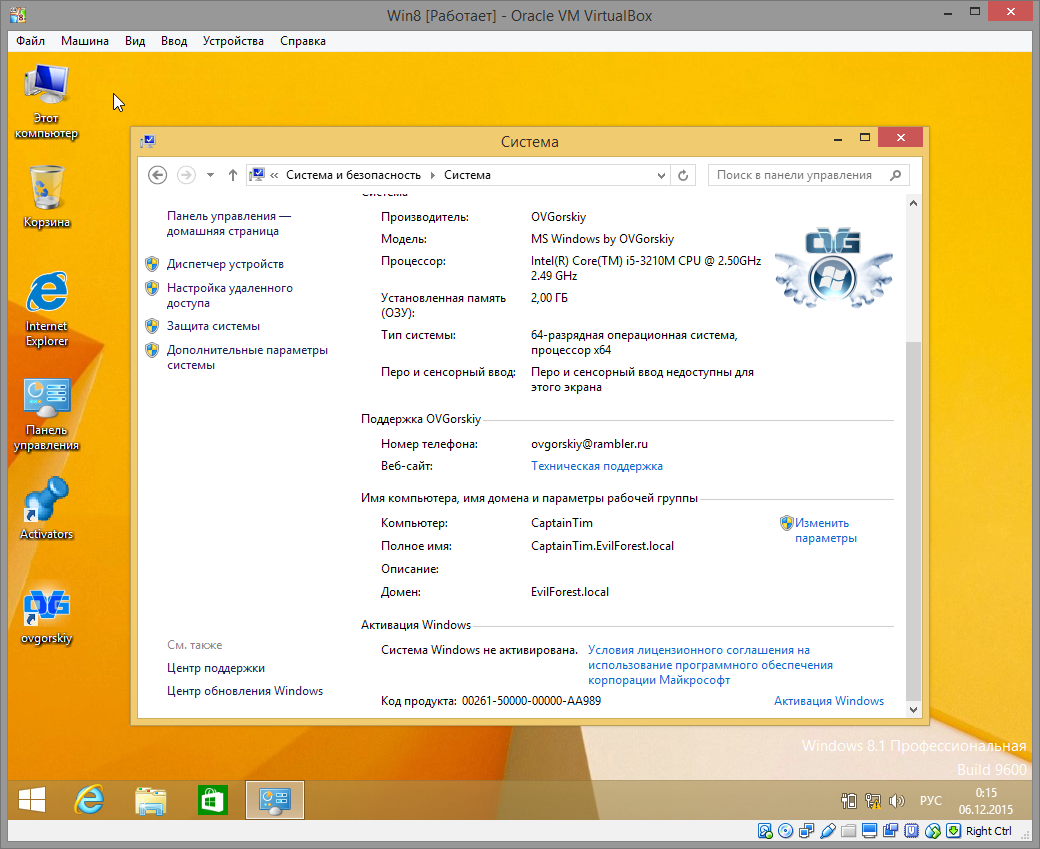Click the VirtualBox keyboard capture arrow icon
Image resolution: width=1040 pixels, height=849 pixels.
[953, 831]
